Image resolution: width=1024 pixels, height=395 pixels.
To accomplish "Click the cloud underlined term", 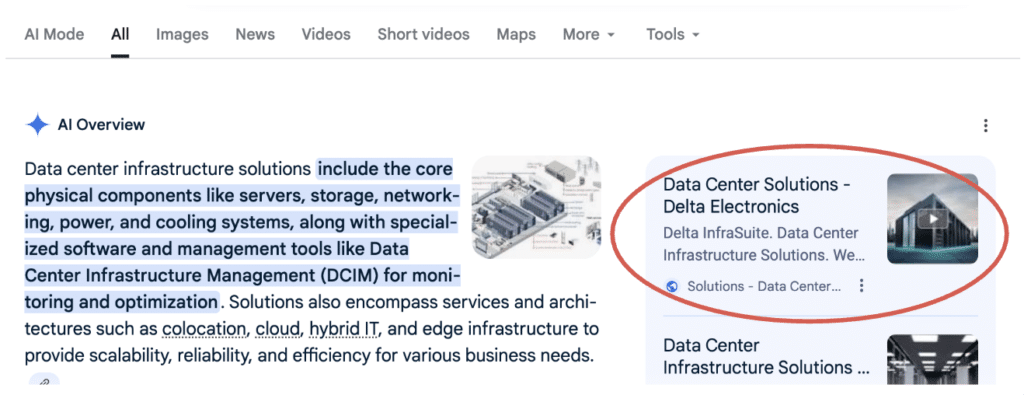I will [x=279, y=329].
